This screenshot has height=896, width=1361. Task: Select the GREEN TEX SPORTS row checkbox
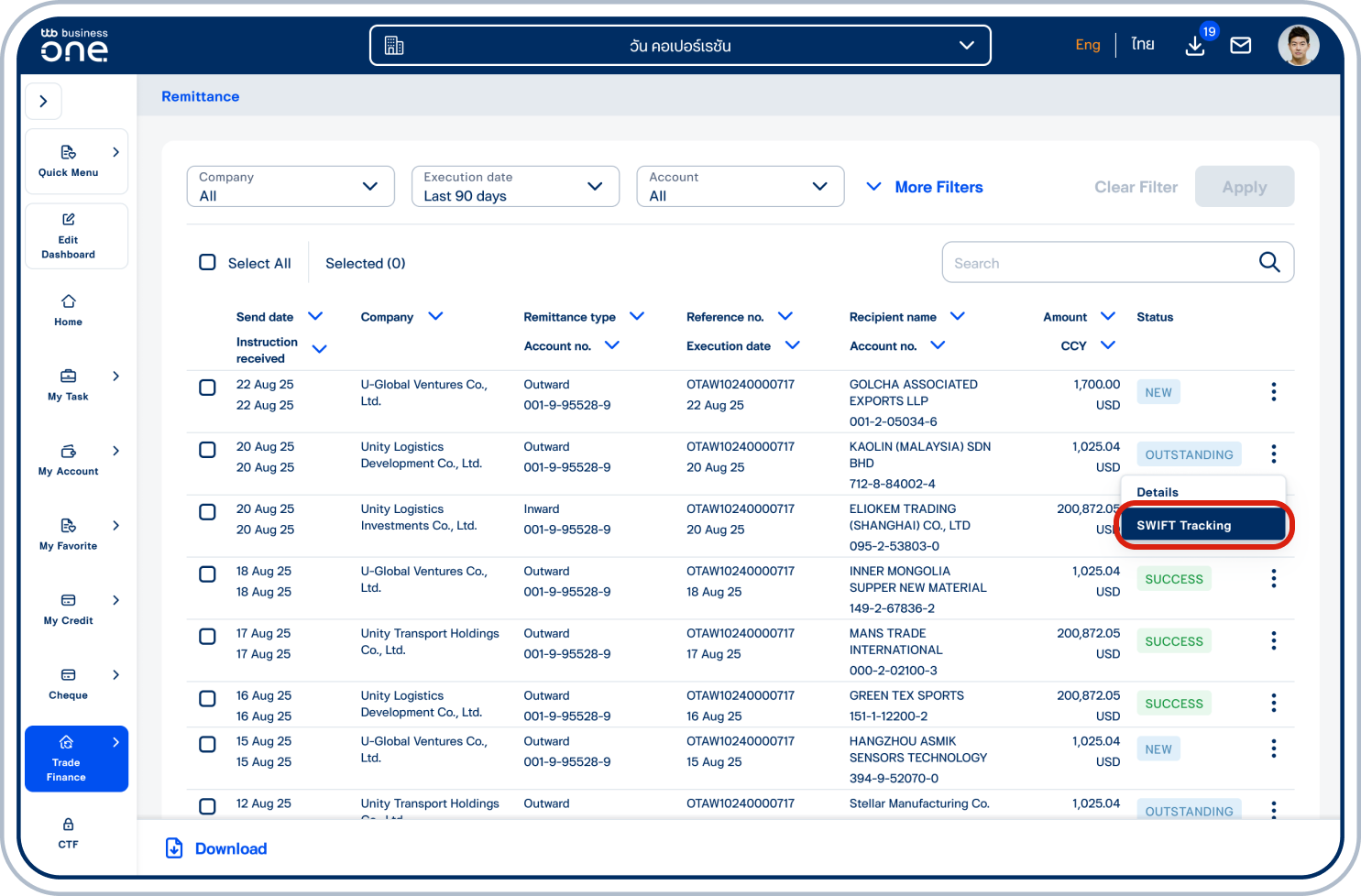[208, 699]
